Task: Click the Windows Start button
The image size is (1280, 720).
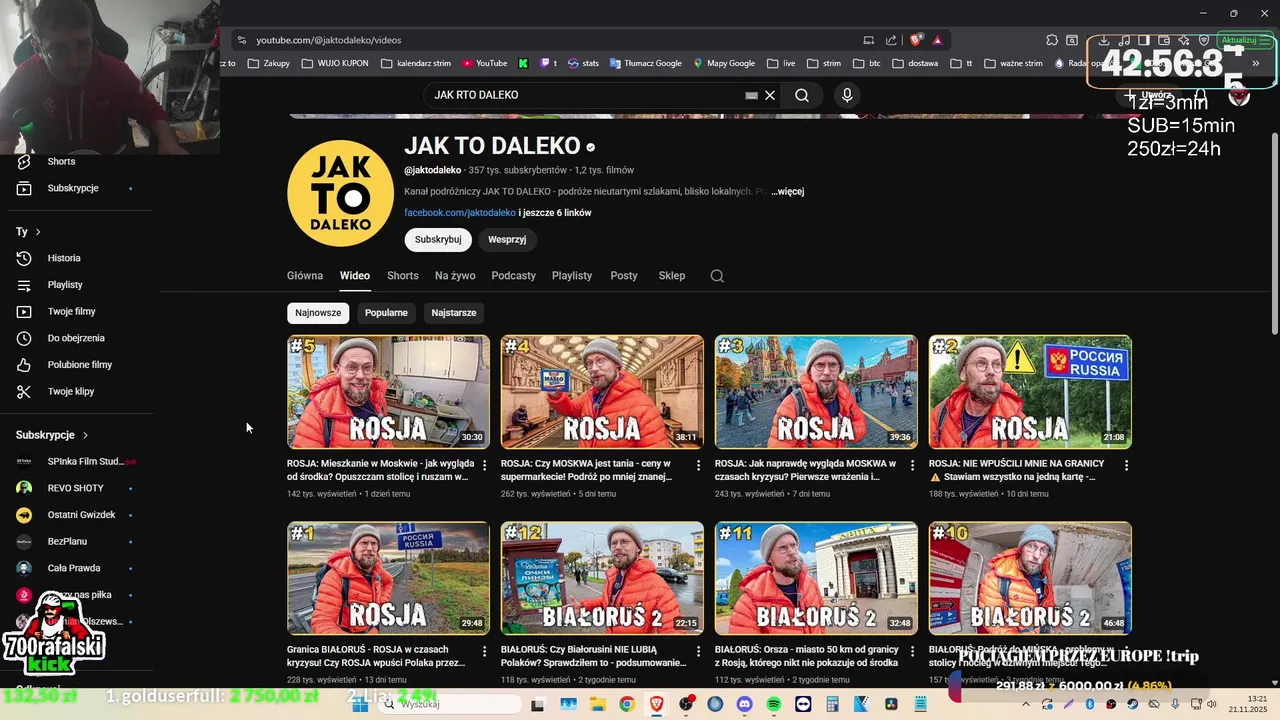Action: (x=360, y=704)
